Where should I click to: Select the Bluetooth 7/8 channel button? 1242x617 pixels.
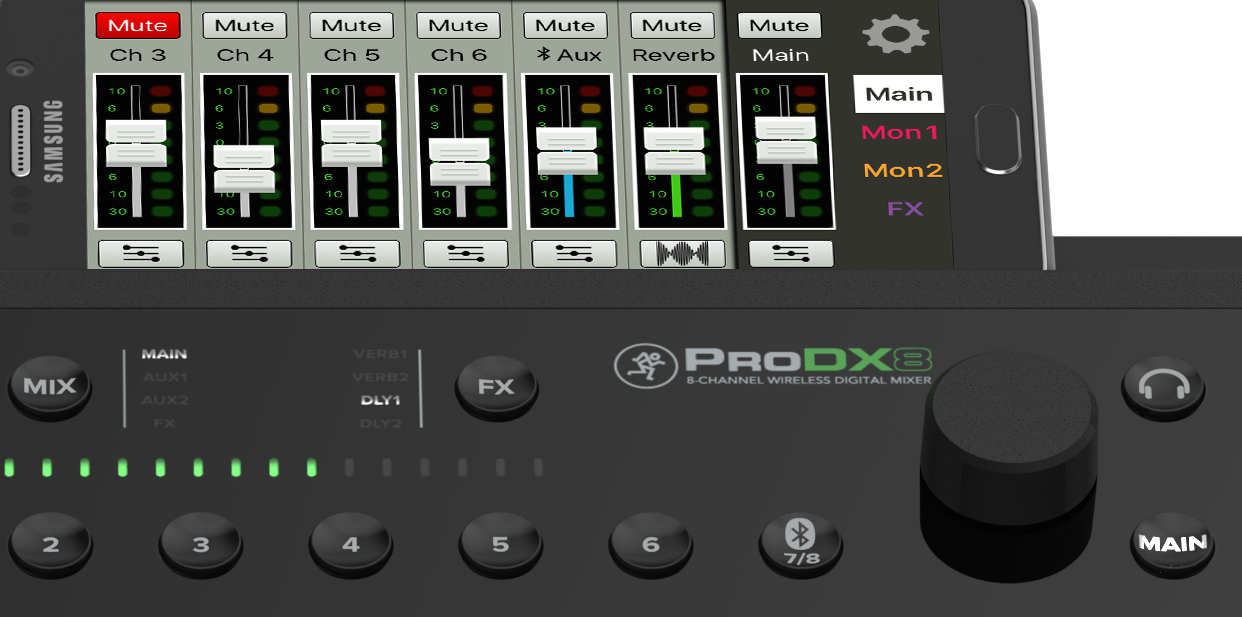(x=801, y=545)
